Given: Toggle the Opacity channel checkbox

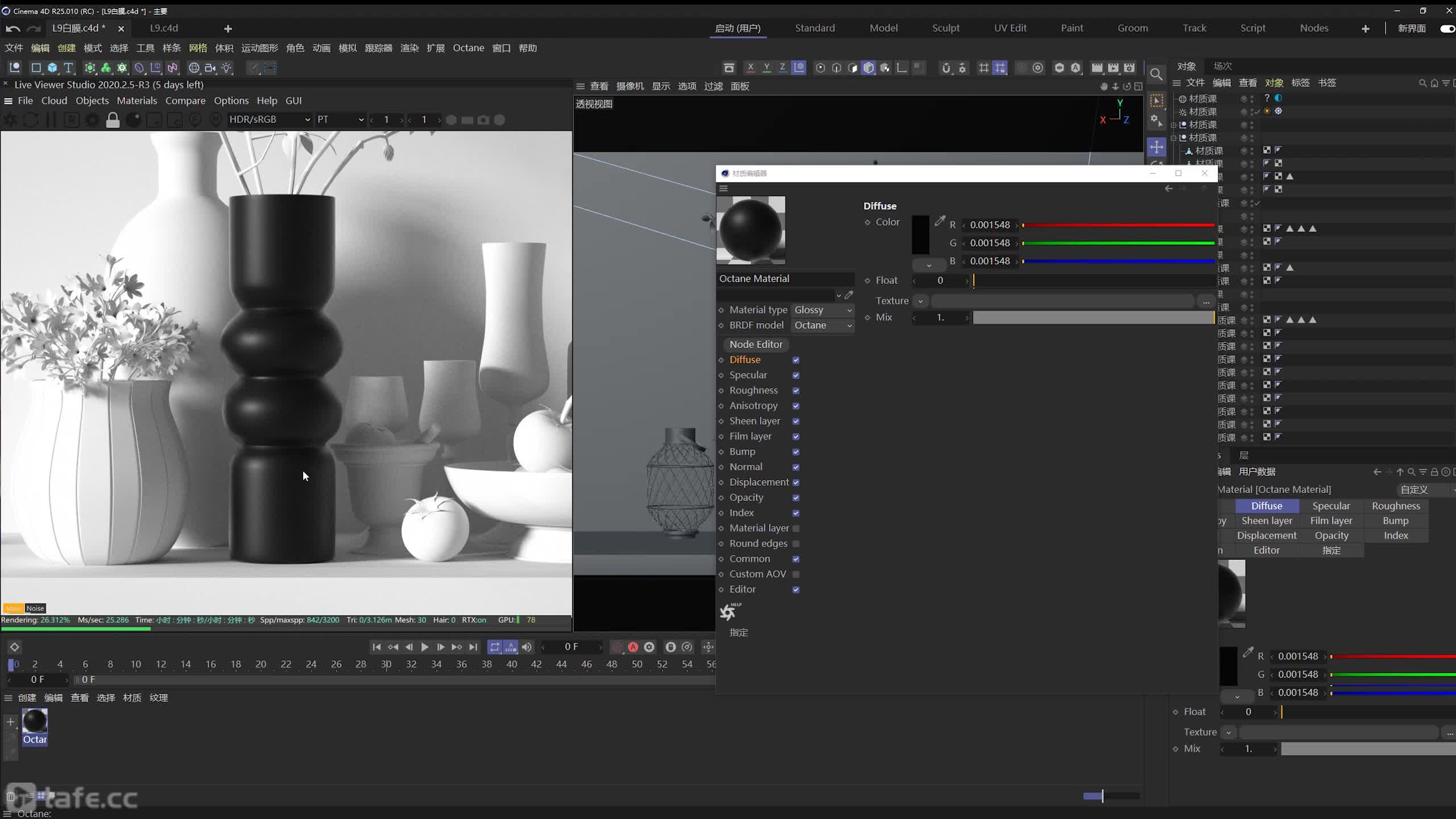Looking at the screenshot, I should tap(796, 498).
